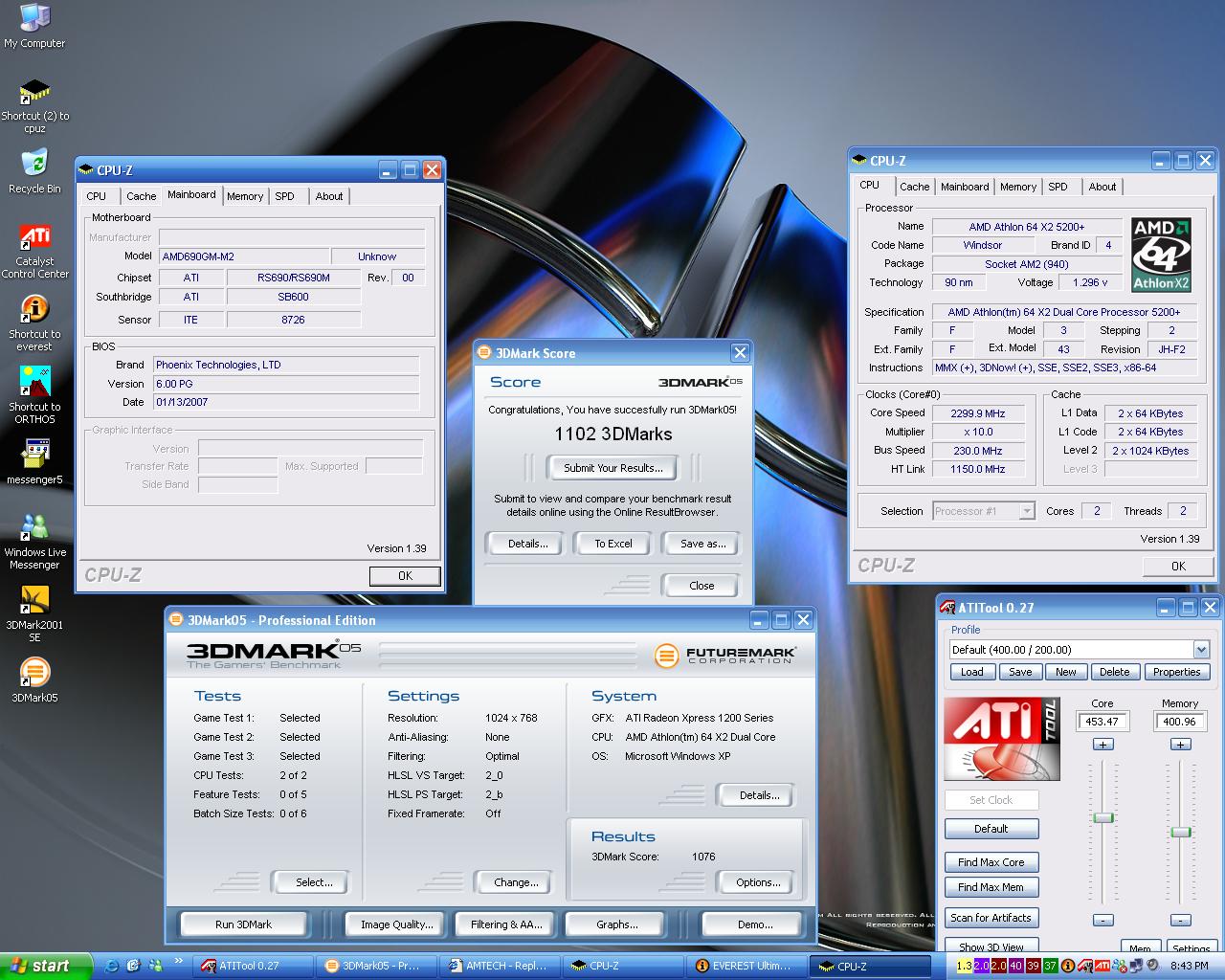Open 3DMark2001 SE desktop icon

click(x=34, y=614)
